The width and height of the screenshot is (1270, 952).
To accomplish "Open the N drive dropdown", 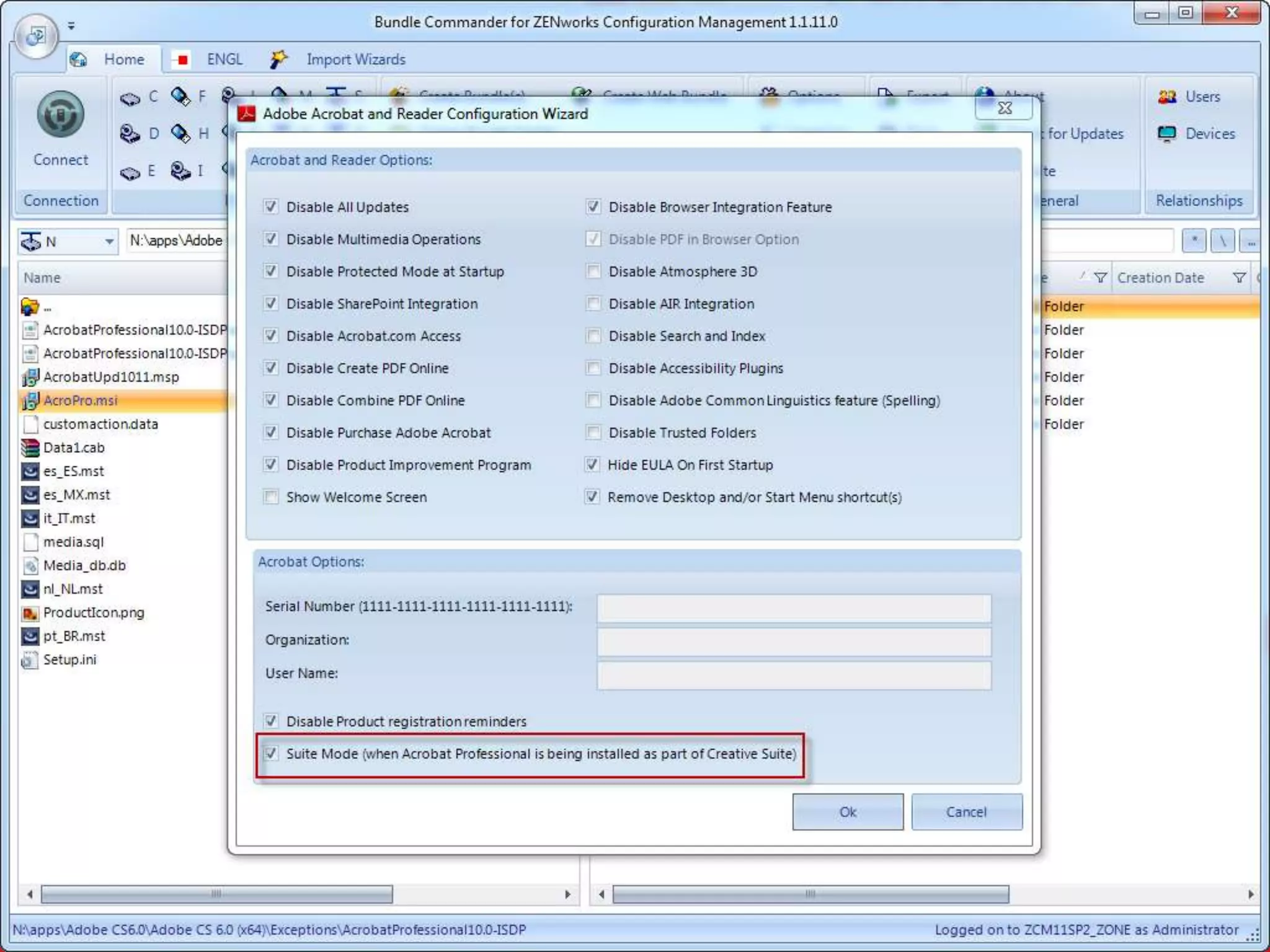I will [x=109, y=241].
